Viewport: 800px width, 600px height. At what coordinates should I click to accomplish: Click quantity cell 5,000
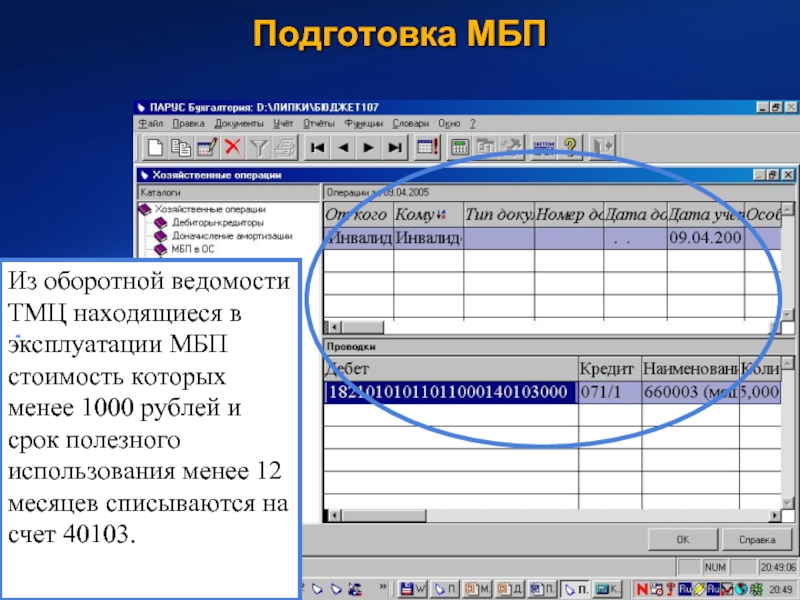[760, 392]
